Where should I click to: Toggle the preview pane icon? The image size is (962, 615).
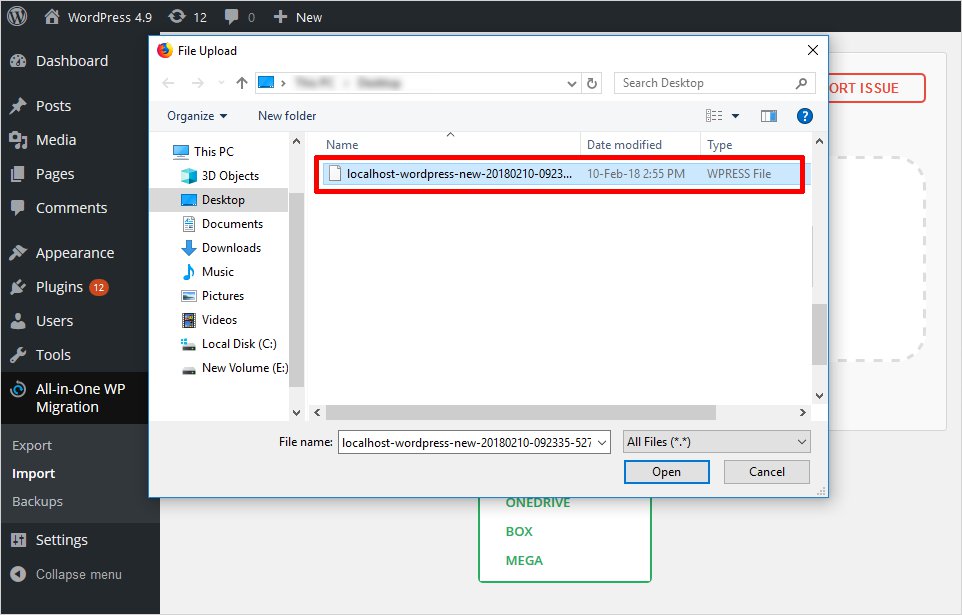[x=768, y=116]
